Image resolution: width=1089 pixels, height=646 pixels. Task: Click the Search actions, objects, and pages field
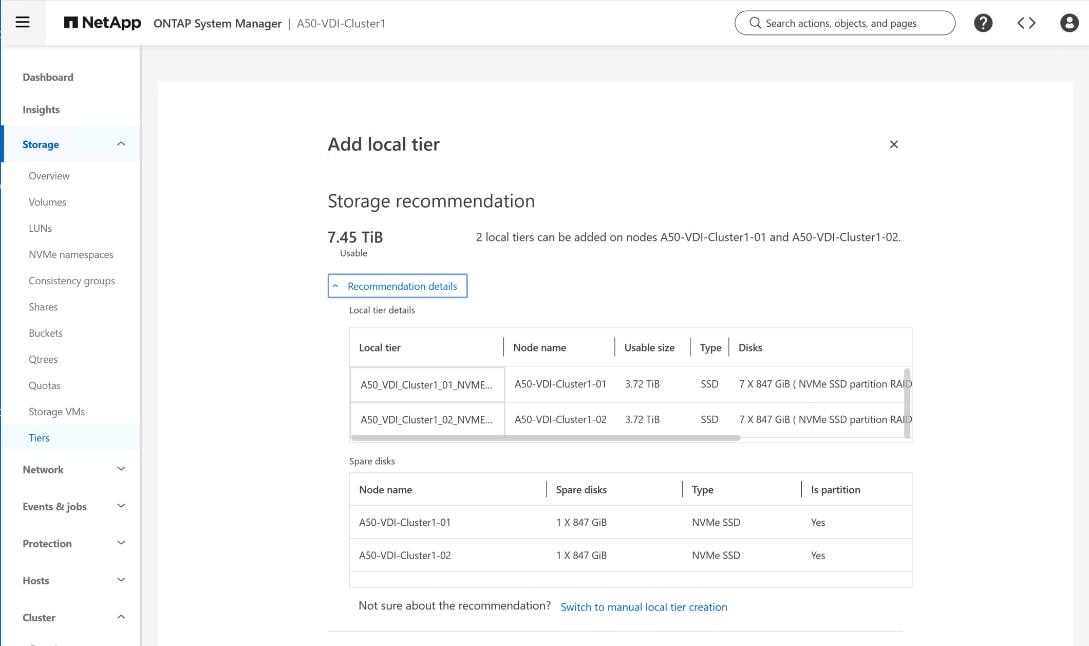pyautogui.click(x=845, y=23)
